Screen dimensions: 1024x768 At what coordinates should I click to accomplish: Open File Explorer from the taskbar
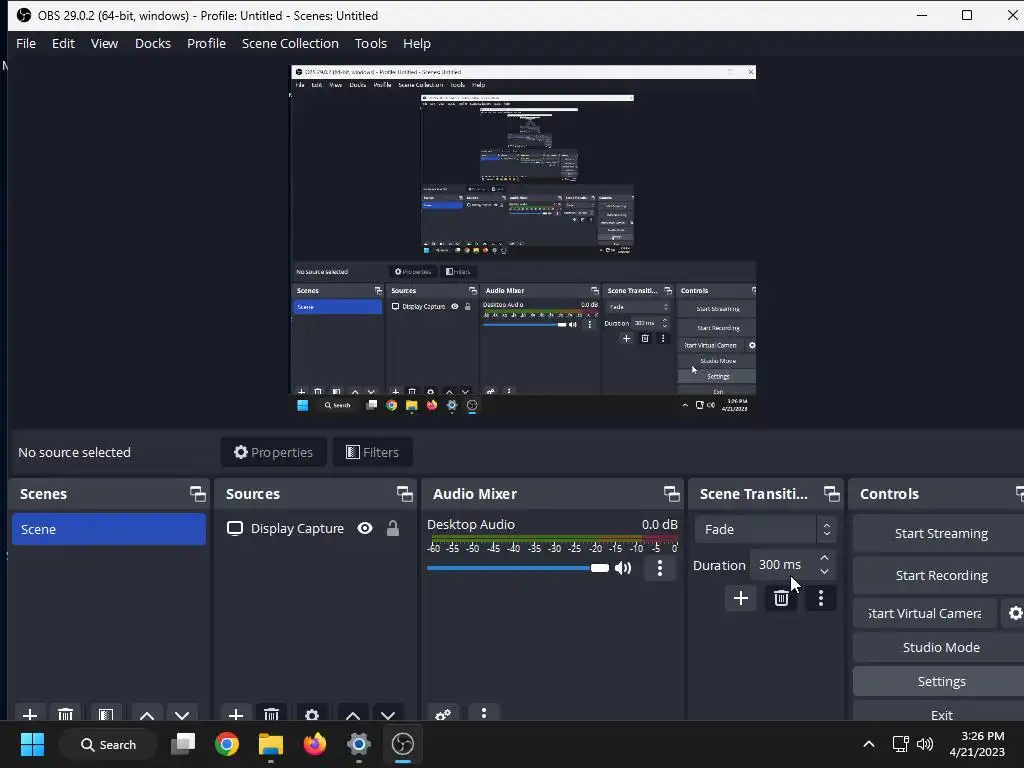click(270, 744)
